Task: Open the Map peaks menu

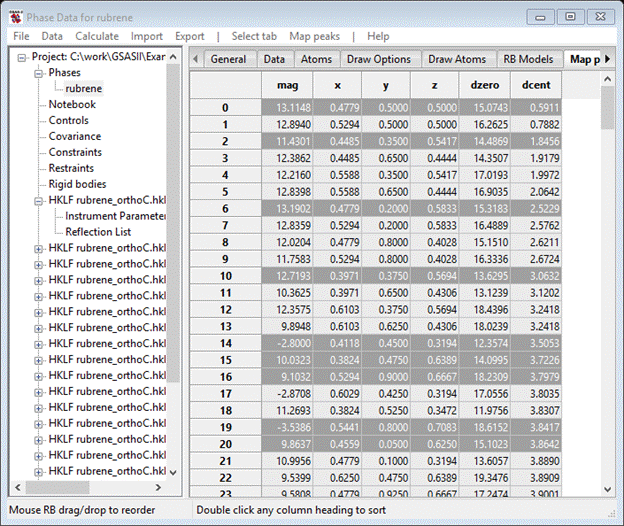Action: 315,36
